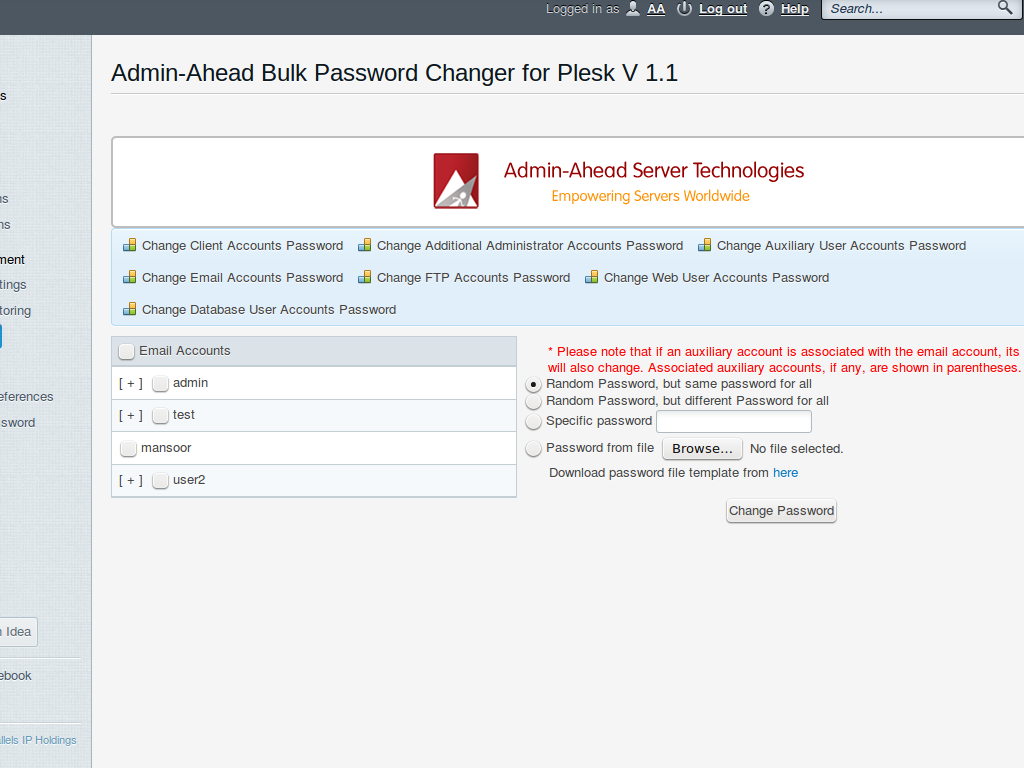Select all Email Accounts via header checkbox
Viewport: 1024px width, 768px height.
point(126,351)
